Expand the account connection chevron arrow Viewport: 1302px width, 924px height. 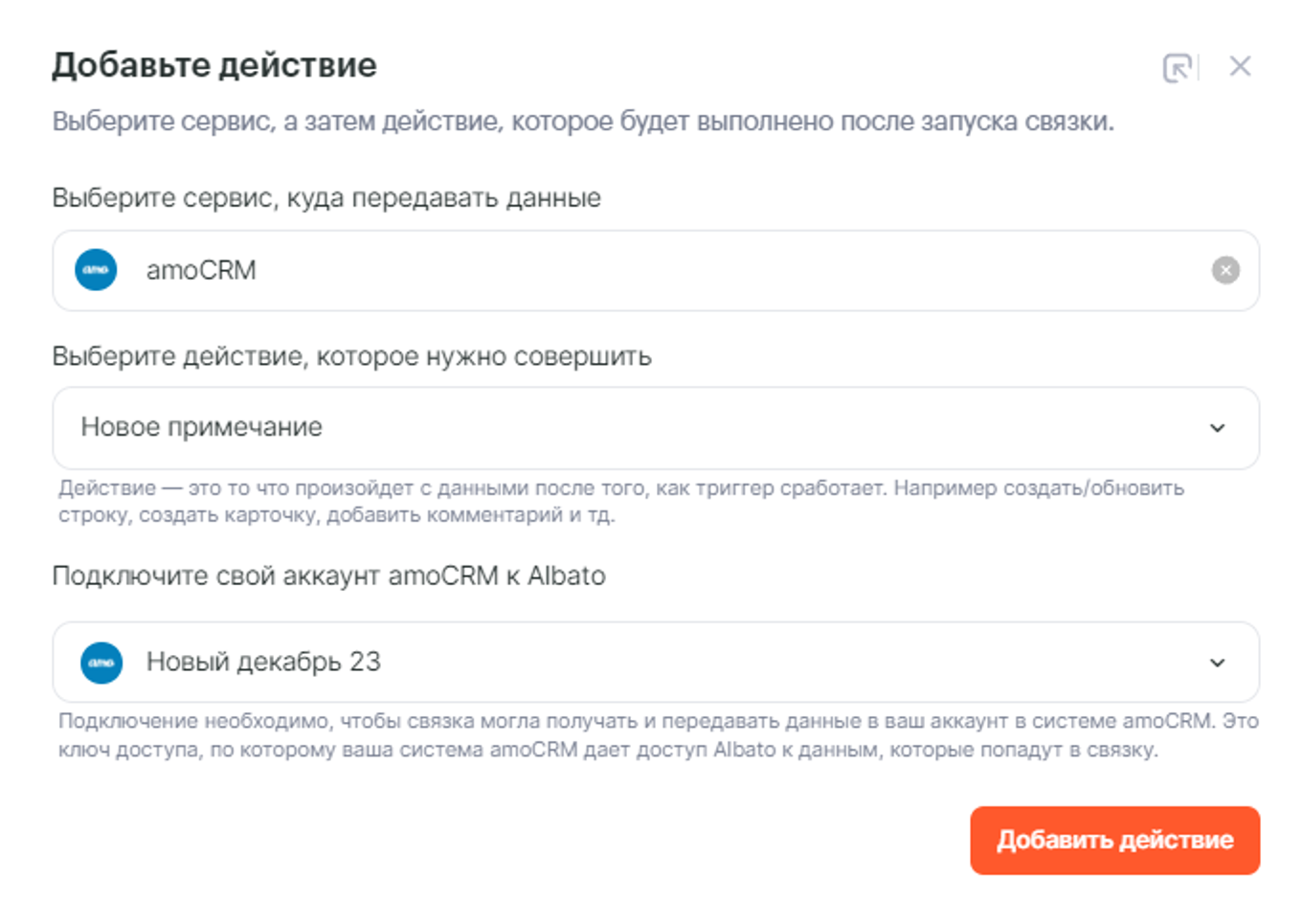[x=1217, y=663]
